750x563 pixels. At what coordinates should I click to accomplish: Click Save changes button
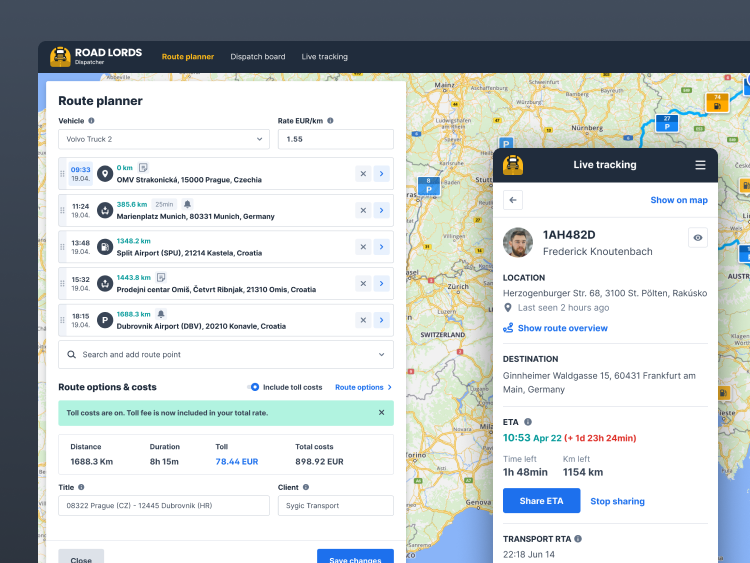pyautogui.click(x=355, y=557)
